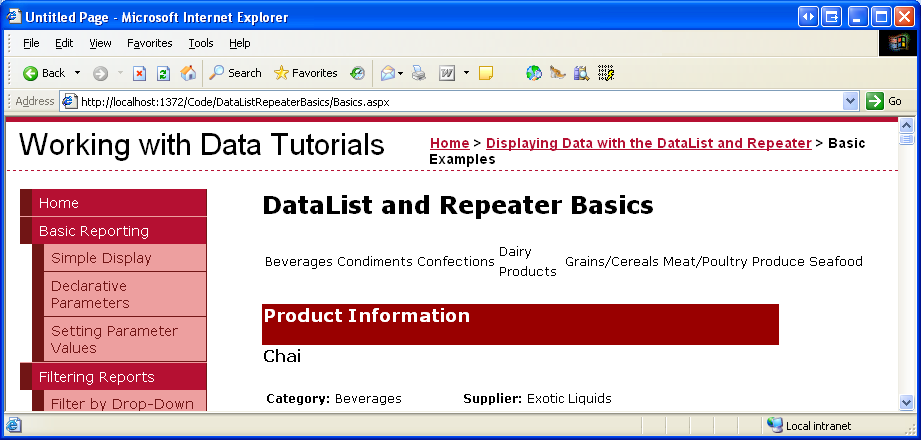Click the History icon in toolbar
This screenshot has height=440, width=921.
coord(357,73)
